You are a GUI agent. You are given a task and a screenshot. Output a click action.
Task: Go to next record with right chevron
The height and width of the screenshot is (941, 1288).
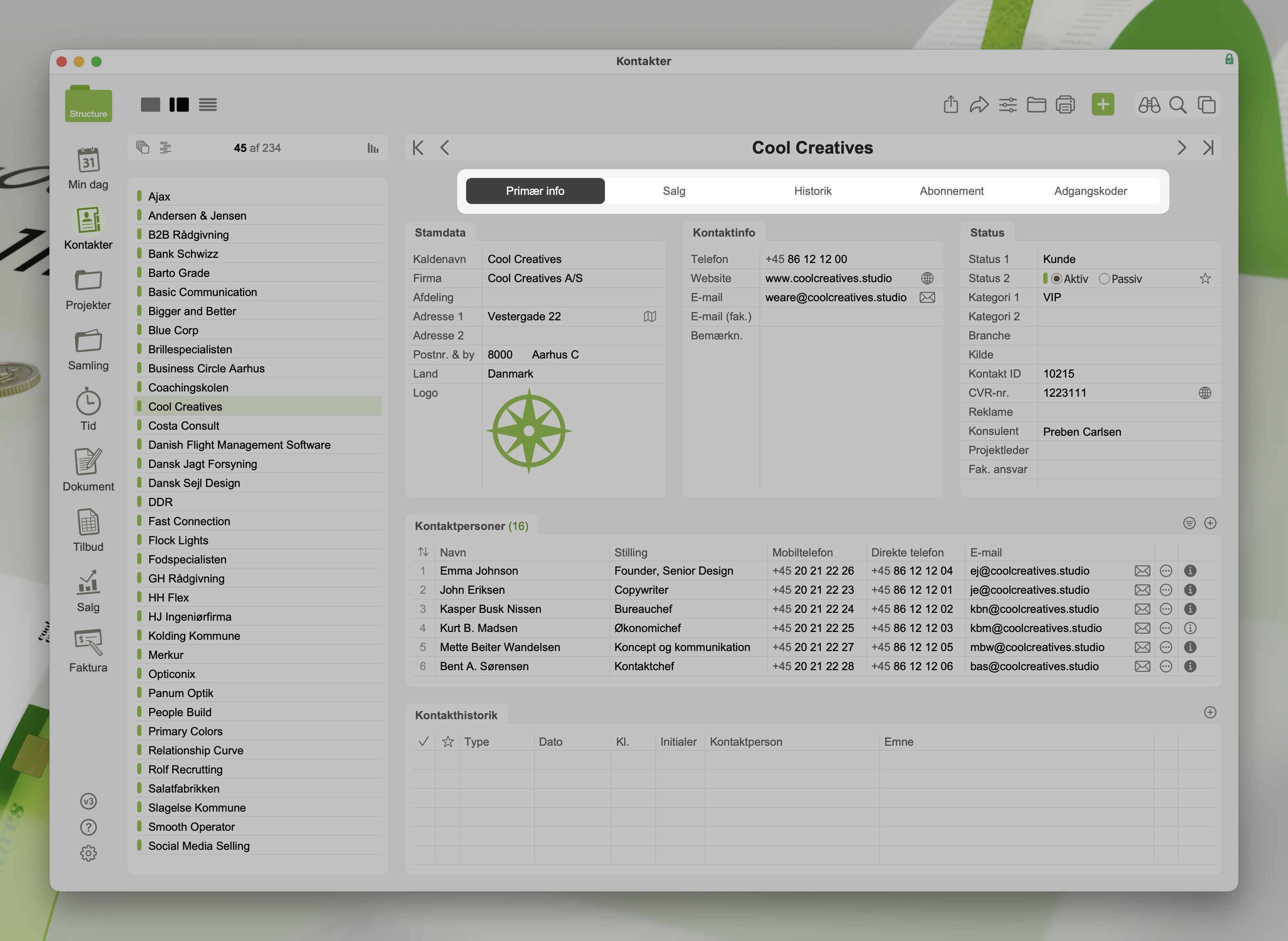pyautogui.click(x=1182, y=148)
